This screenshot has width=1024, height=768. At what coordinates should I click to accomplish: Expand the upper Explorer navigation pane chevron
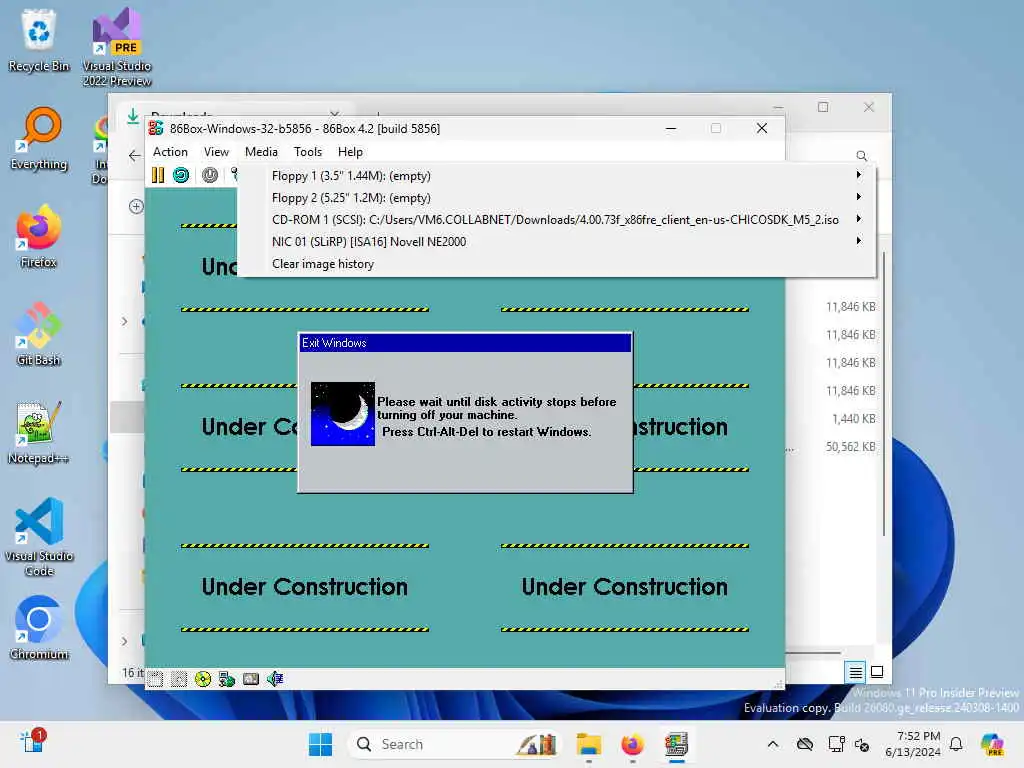pyautogui.click(x=124, y=321)
